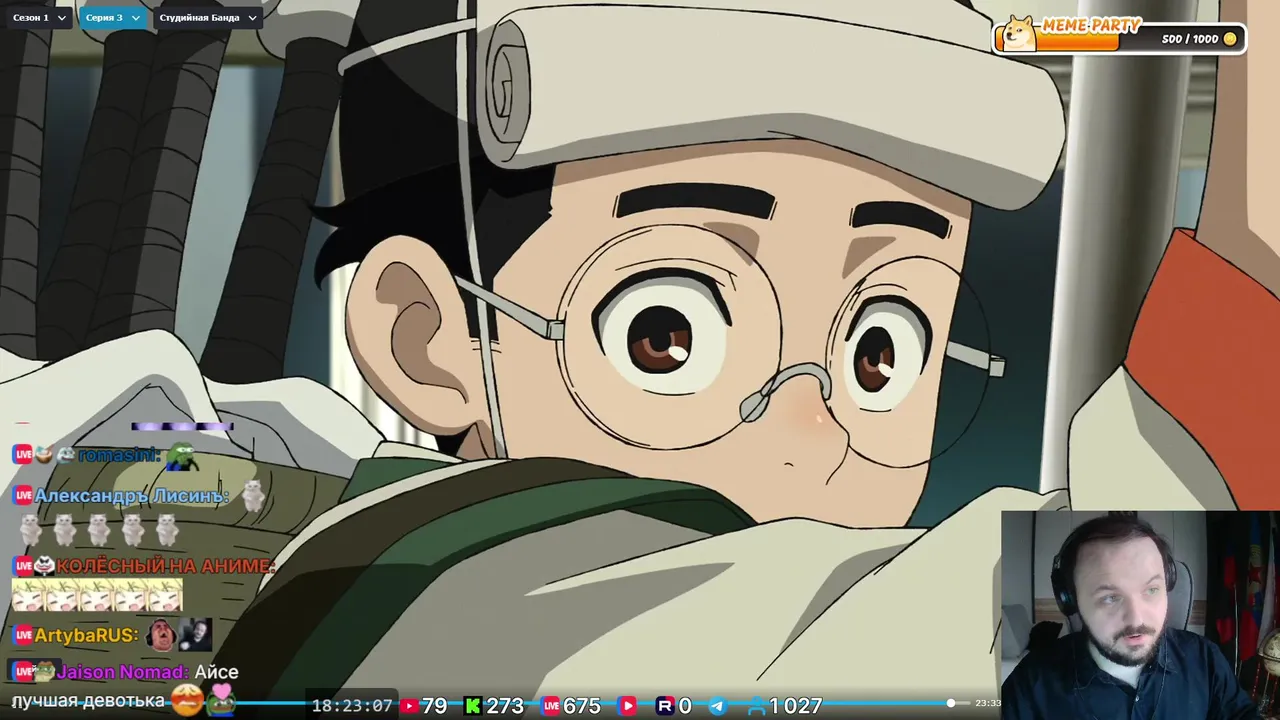This screenshot has height=720, width=1280.
Task: Click the streamer webcam overlay
Action: [x=1140, y=615]
